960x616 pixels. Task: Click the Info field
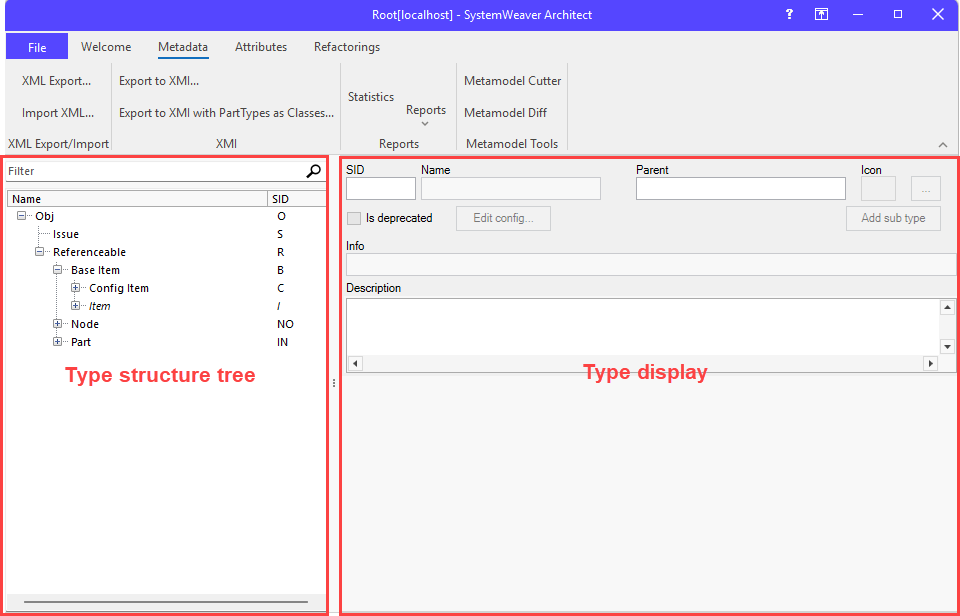pyautogui.click(x=651, y=265)
